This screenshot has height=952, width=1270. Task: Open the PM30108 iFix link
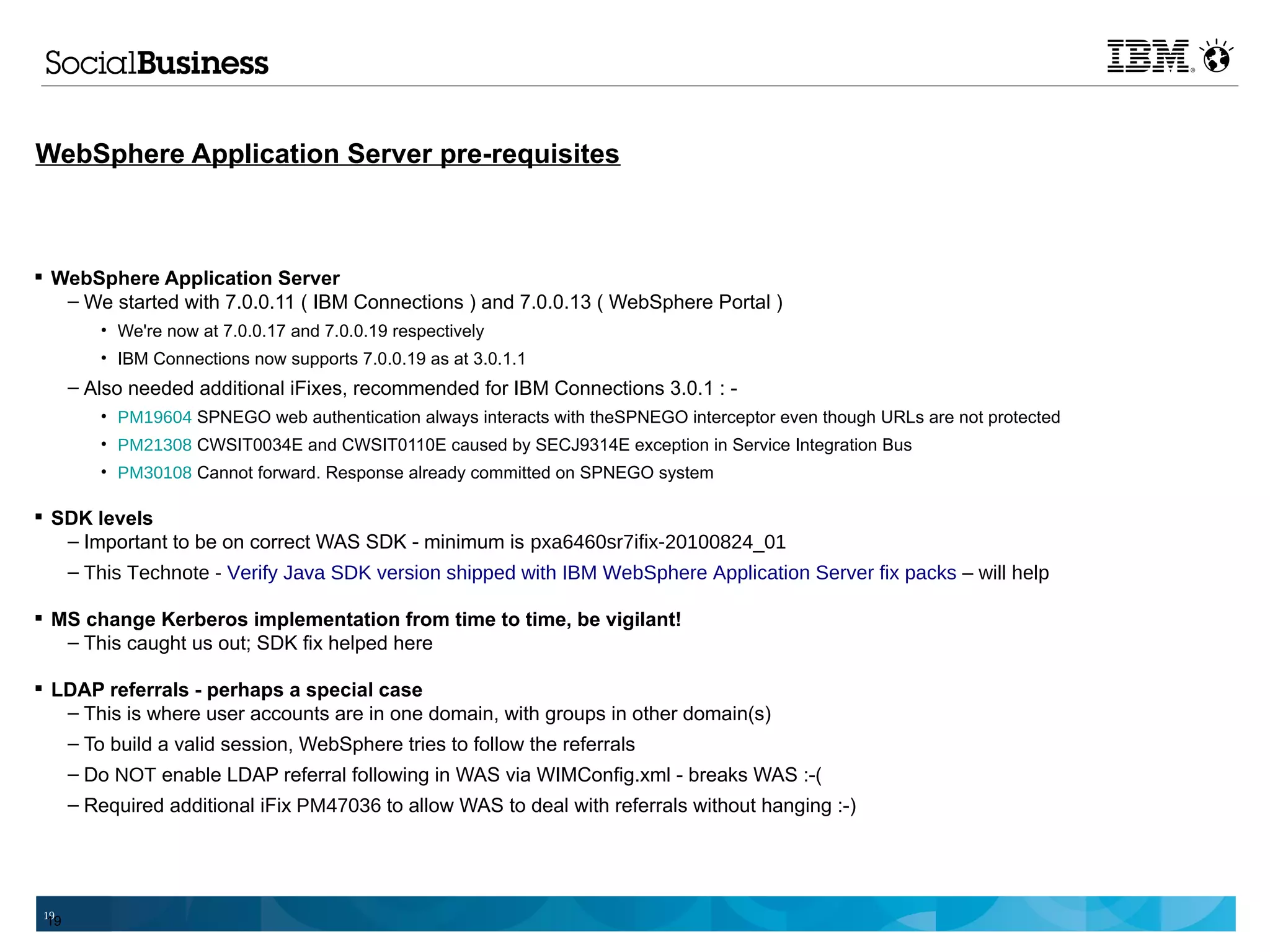(x=154, y=473)
